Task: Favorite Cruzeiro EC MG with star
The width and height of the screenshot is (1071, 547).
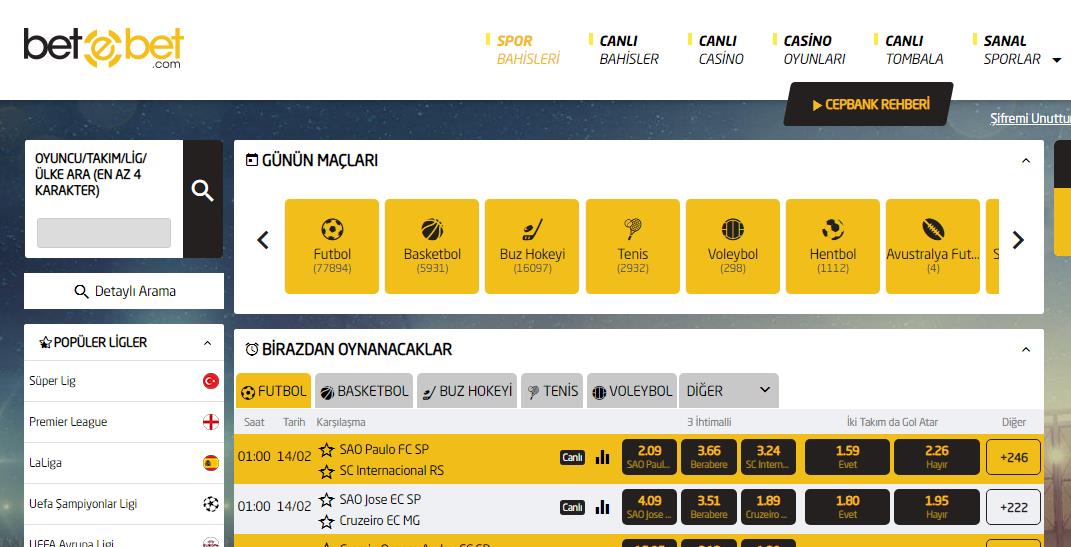Action: (x=327, y=522)
